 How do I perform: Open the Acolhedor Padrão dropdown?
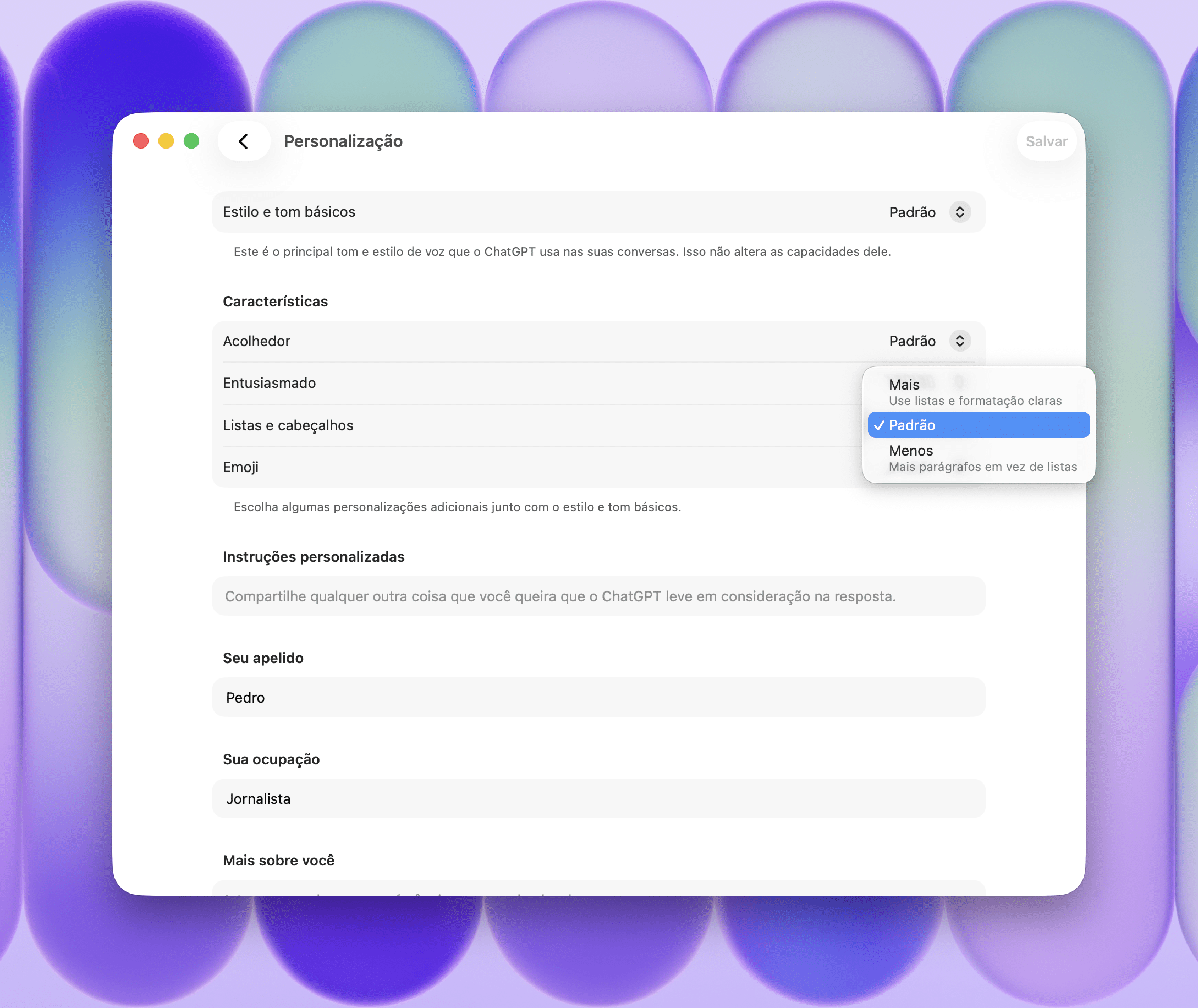coord(913,341)
